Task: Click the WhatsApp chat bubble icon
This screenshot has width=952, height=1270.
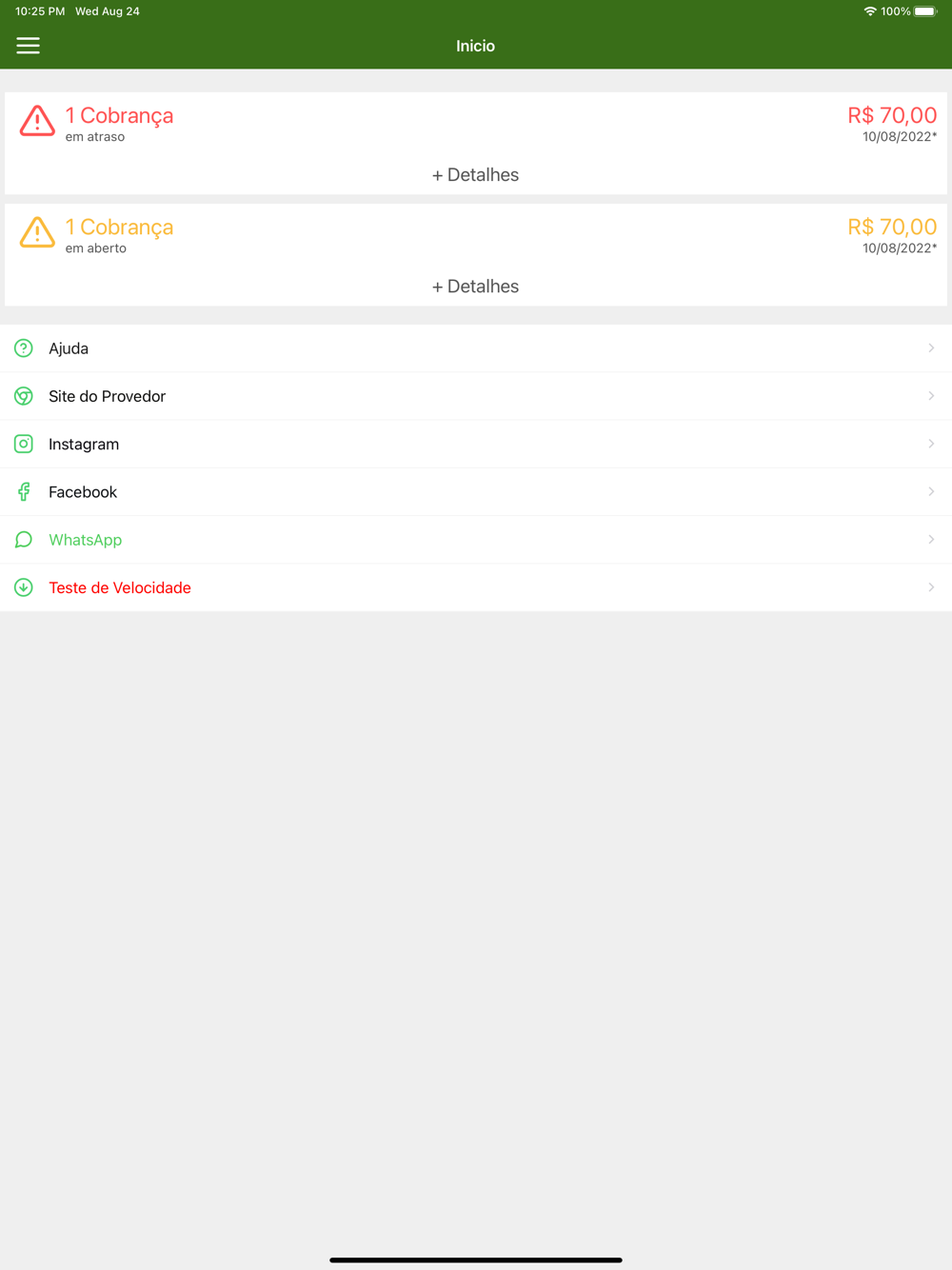Action: [24, 540]
